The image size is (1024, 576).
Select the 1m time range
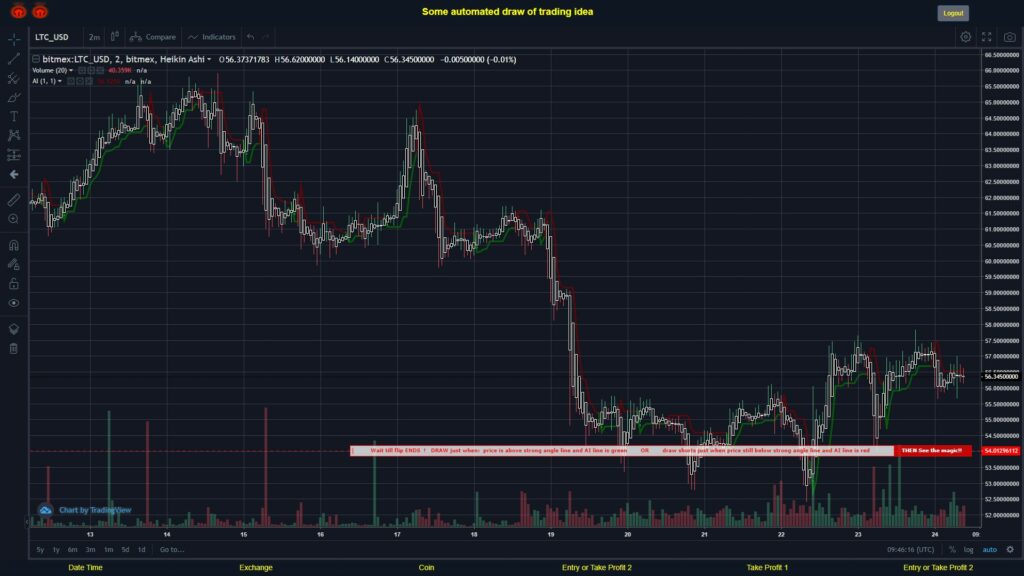pos(108,550)
